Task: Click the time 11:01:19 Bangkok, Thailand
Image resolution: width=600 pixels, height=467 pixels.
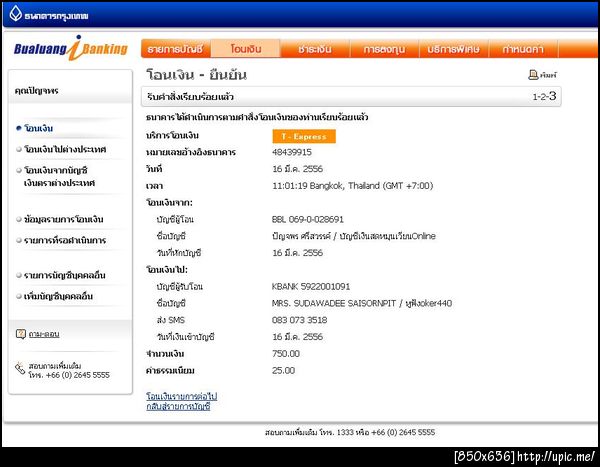Action: point(352,186)
